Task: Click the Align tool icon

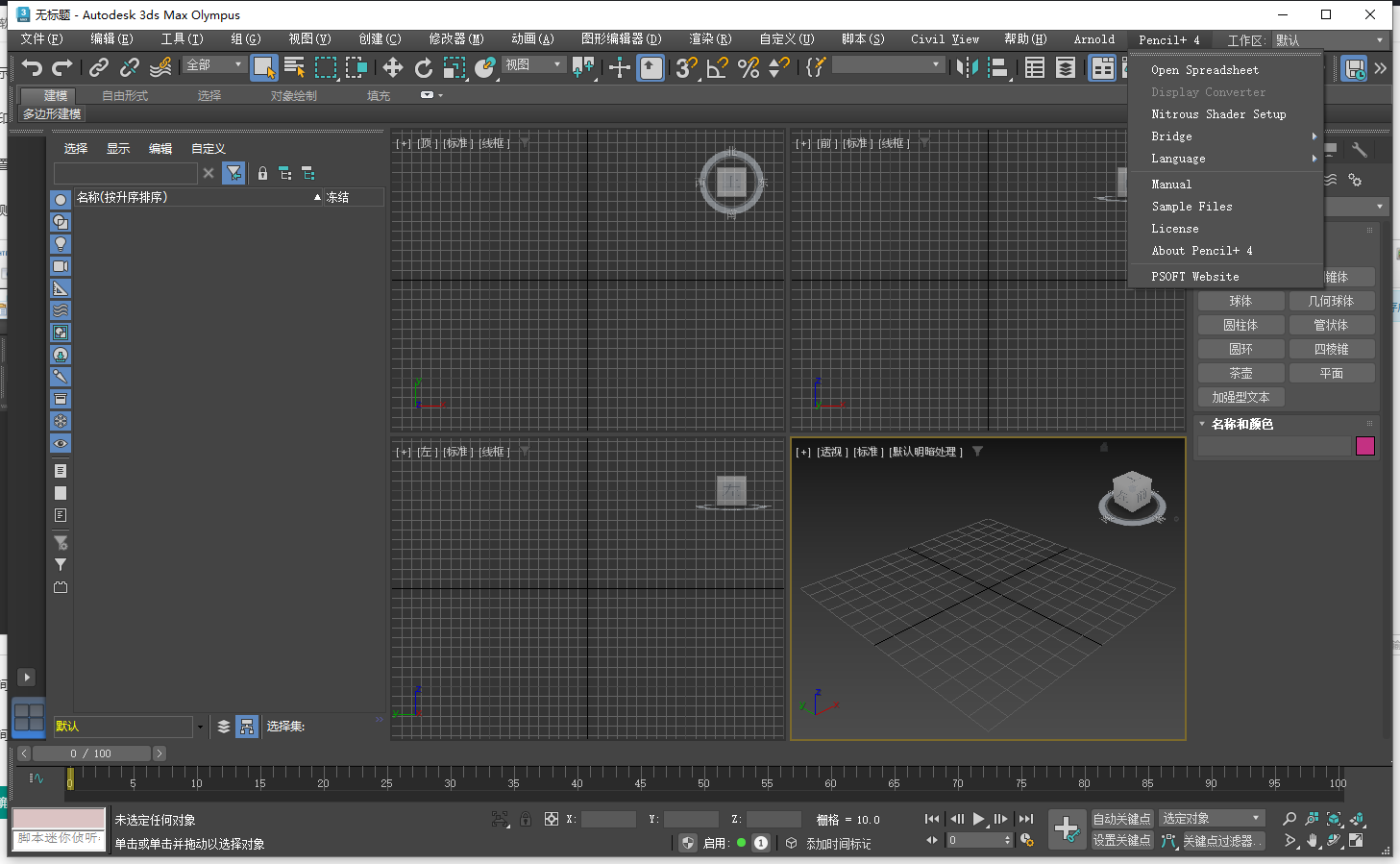Action: 998,67
